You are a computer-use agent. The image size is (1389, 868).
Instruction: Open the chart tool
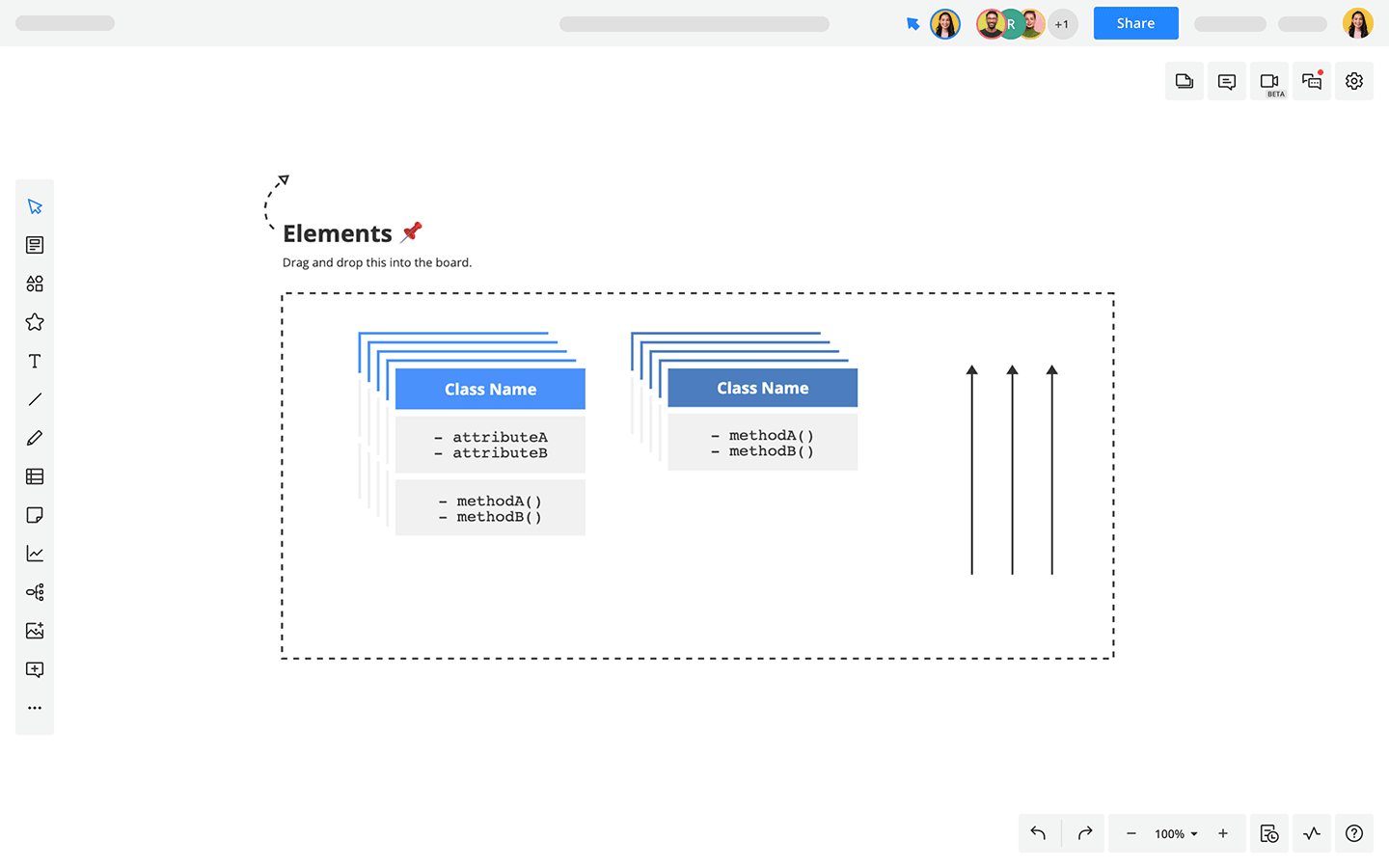pos(35,554)
